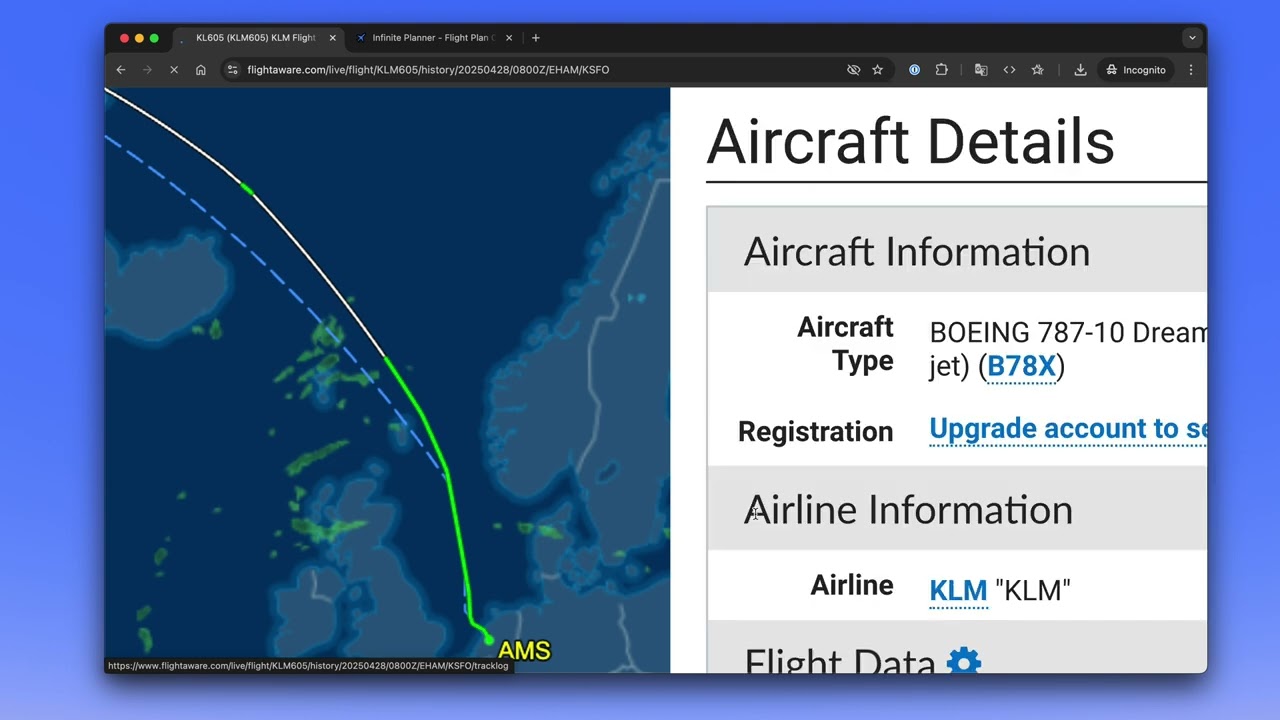This screenshot has height=720, width=1280.
Task: Click the Aircraft Type label
Action: [845, 344]
